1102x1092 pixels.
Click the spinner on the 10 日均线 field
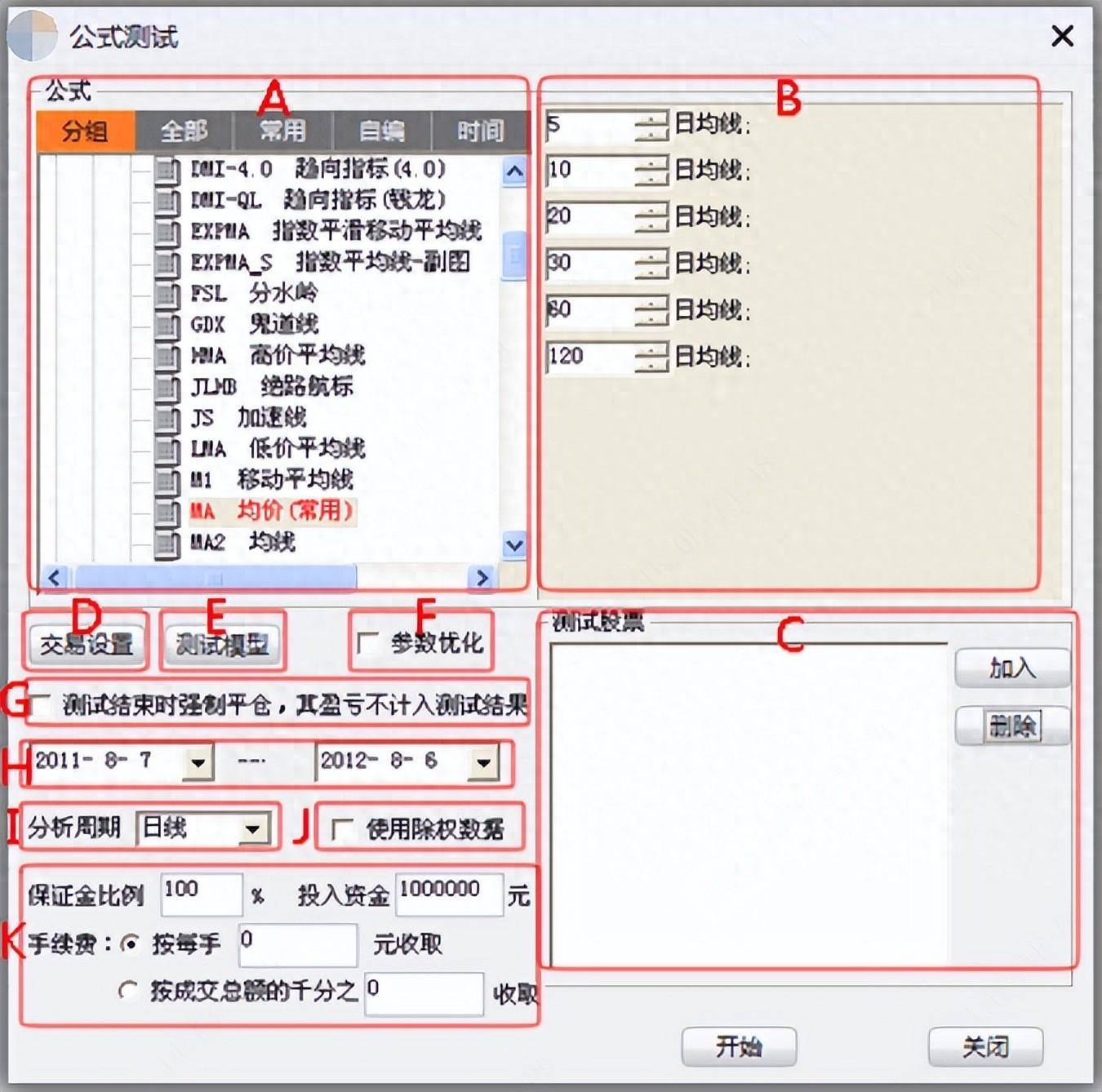point(651,171)
